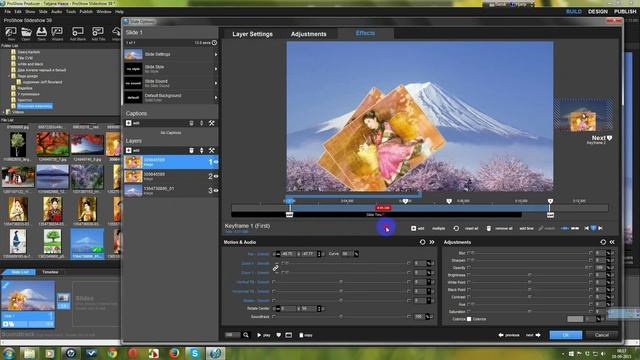Click the copy button
Screen dimensions: 640x360
306,335
